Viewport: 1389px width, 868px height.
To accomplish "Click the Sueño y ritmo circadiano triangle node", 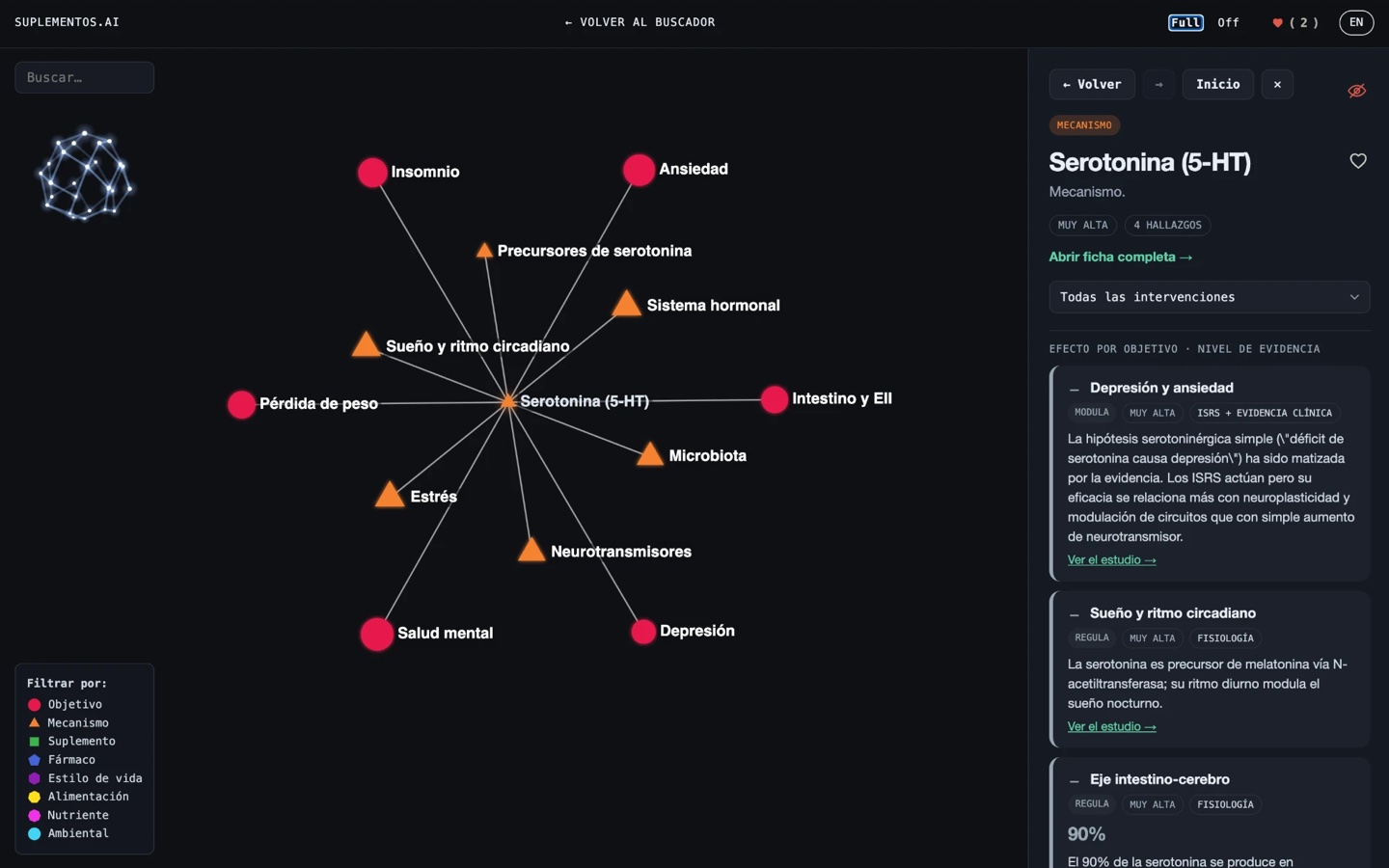I will 366,344.
